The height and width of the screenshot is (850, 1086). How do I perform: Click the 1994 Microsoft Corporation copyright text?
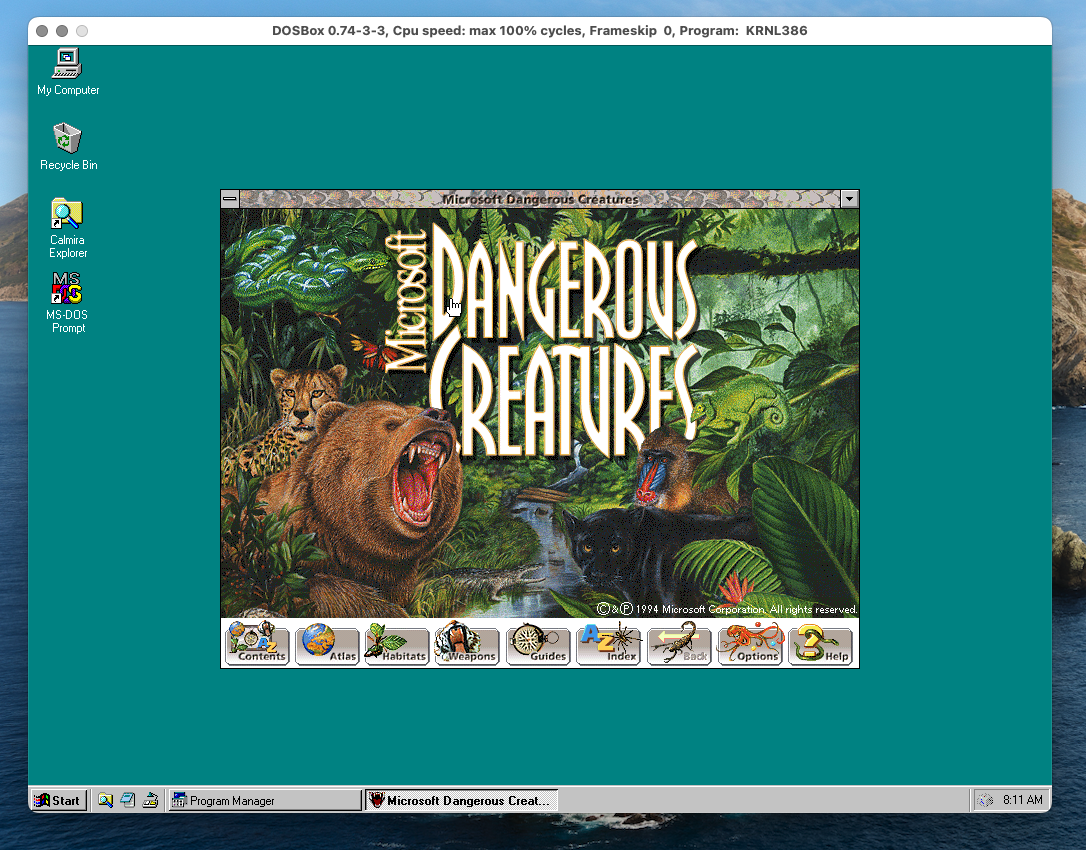[727, 610]
